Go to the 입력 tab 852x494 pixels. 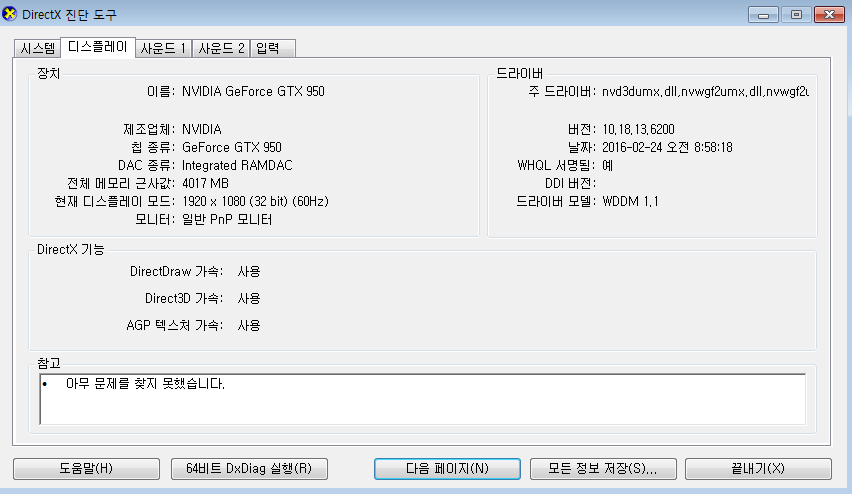[273, 48]
